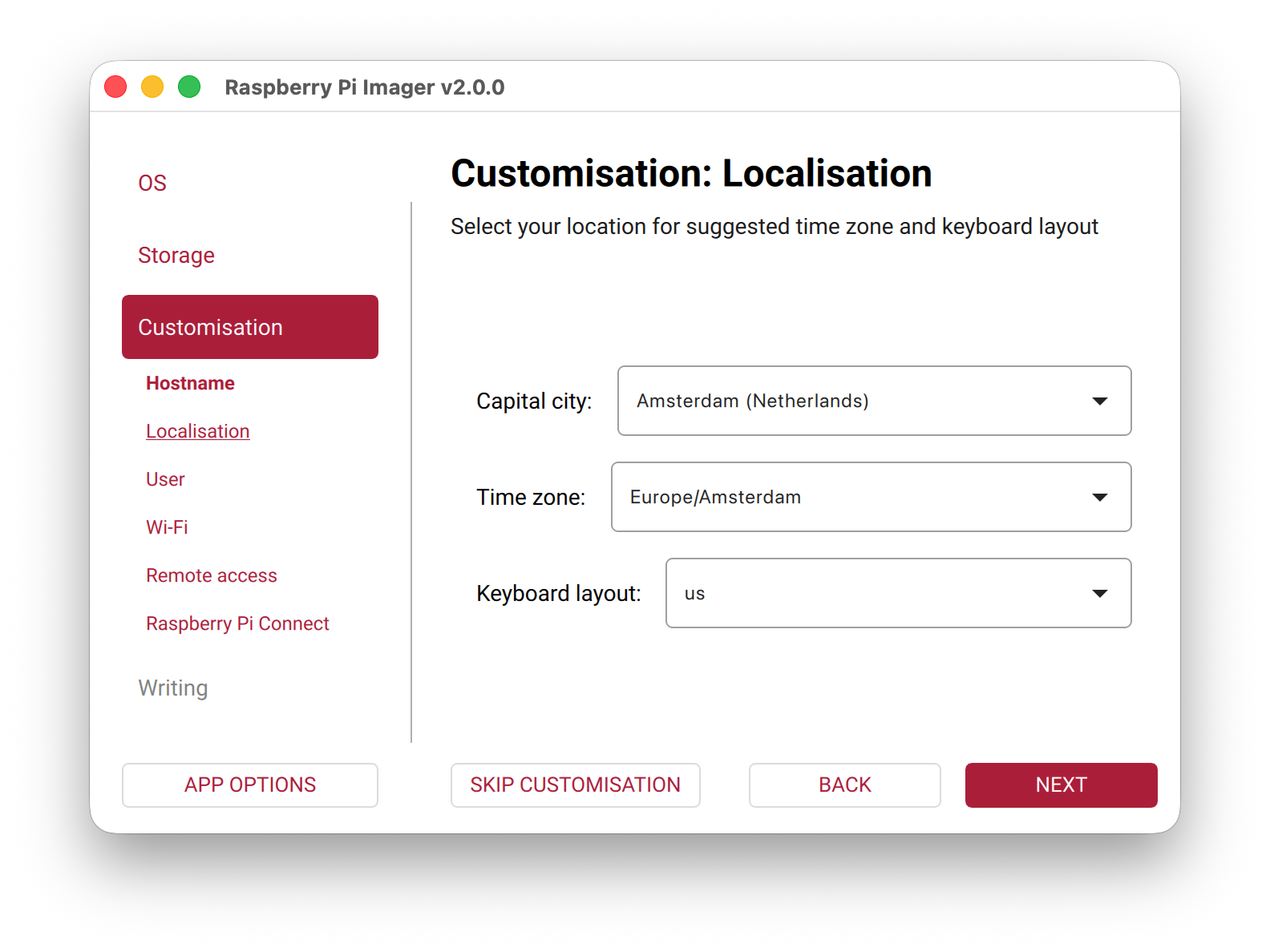1270x952 pixels.
Task: Navigate to Remote access settings
Action: pos(212,575)
